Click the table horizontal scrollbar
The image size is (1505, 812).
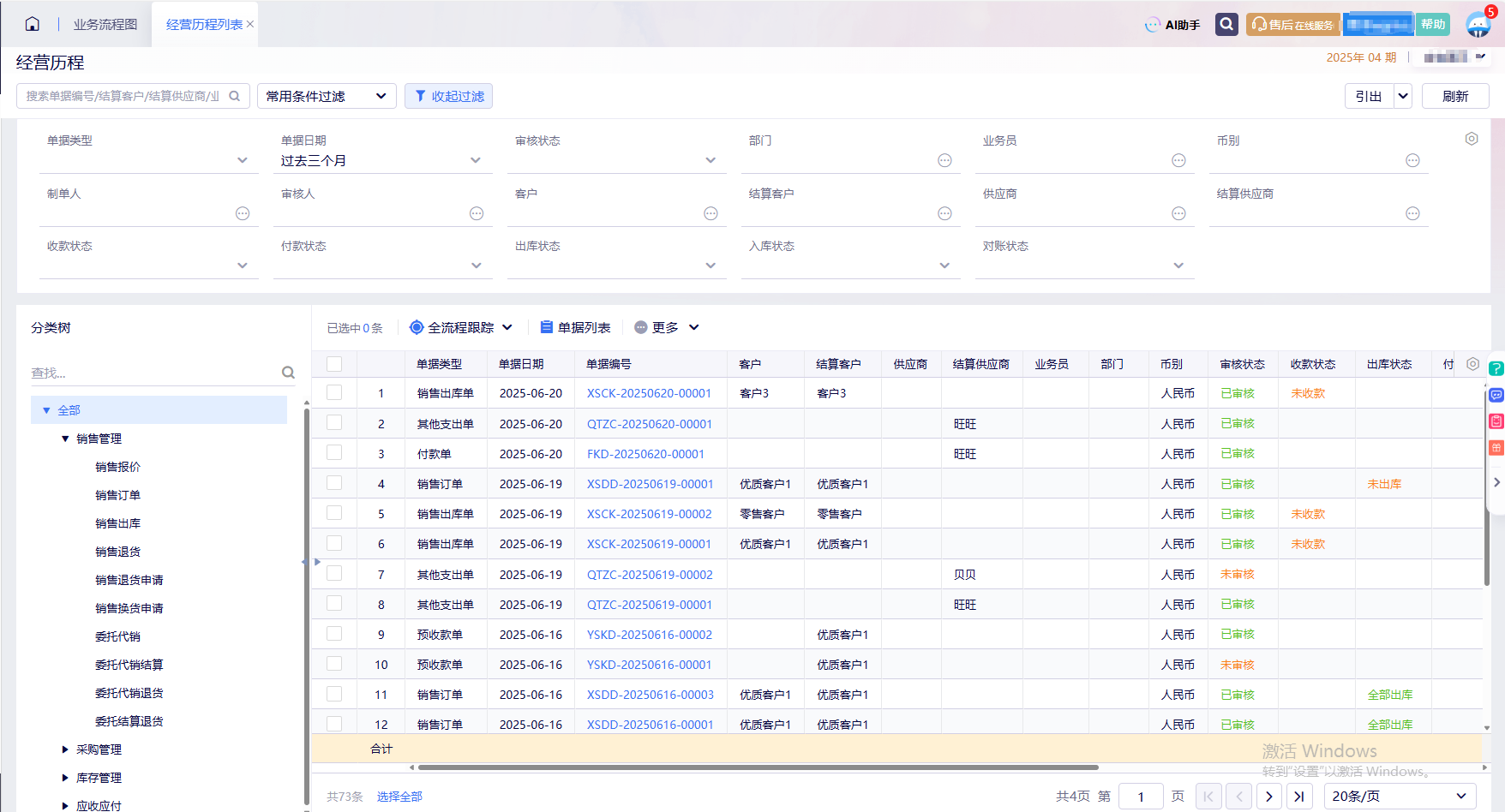(x=757, y=767)
